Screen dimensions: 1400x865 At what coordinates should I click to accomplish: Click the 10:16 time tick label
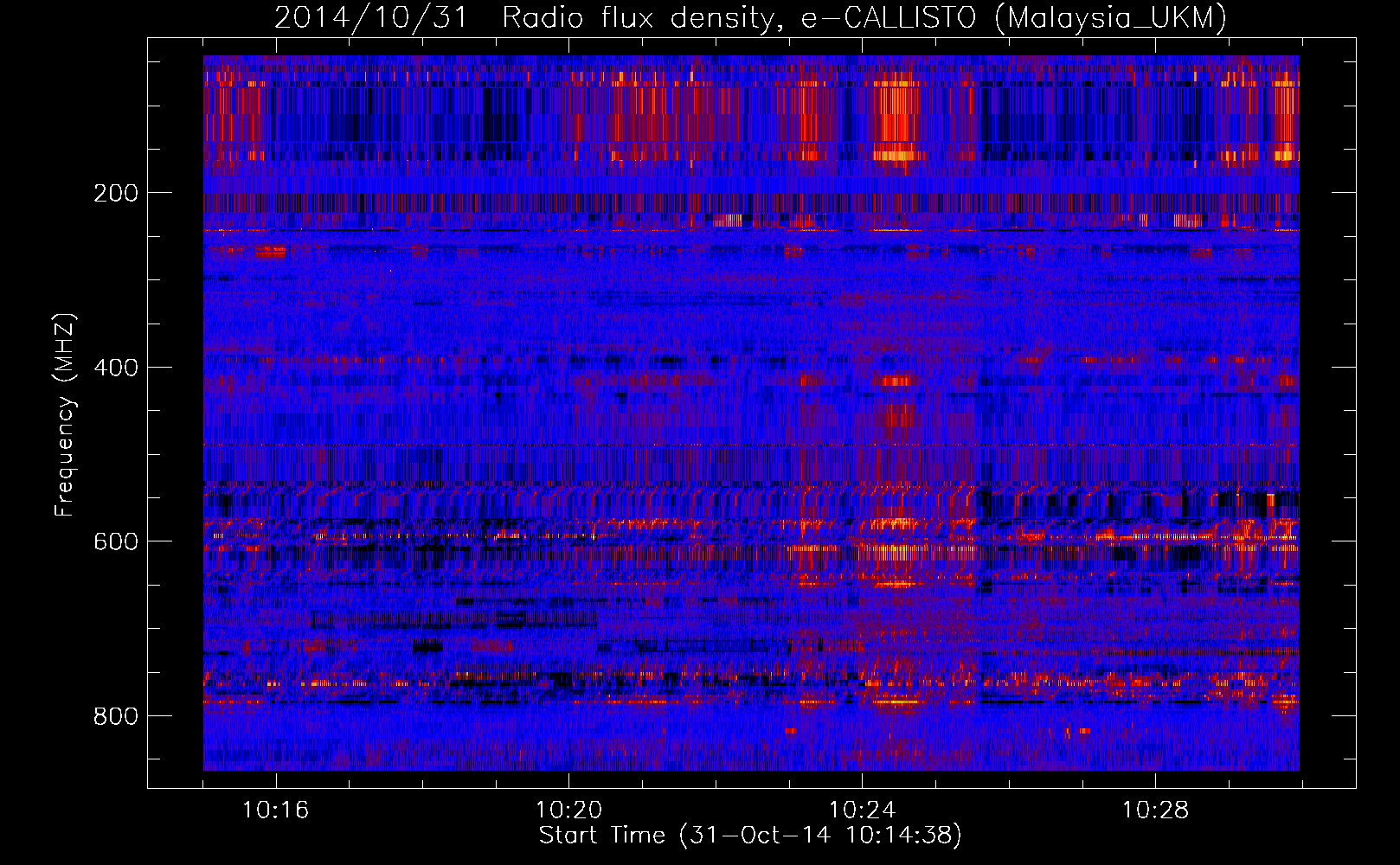[x=276, y=811]
